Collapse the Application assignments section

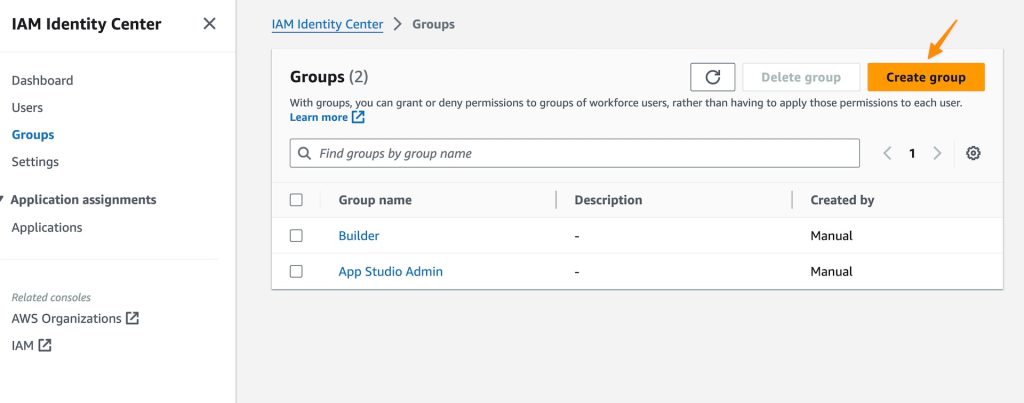click(4, 200)
